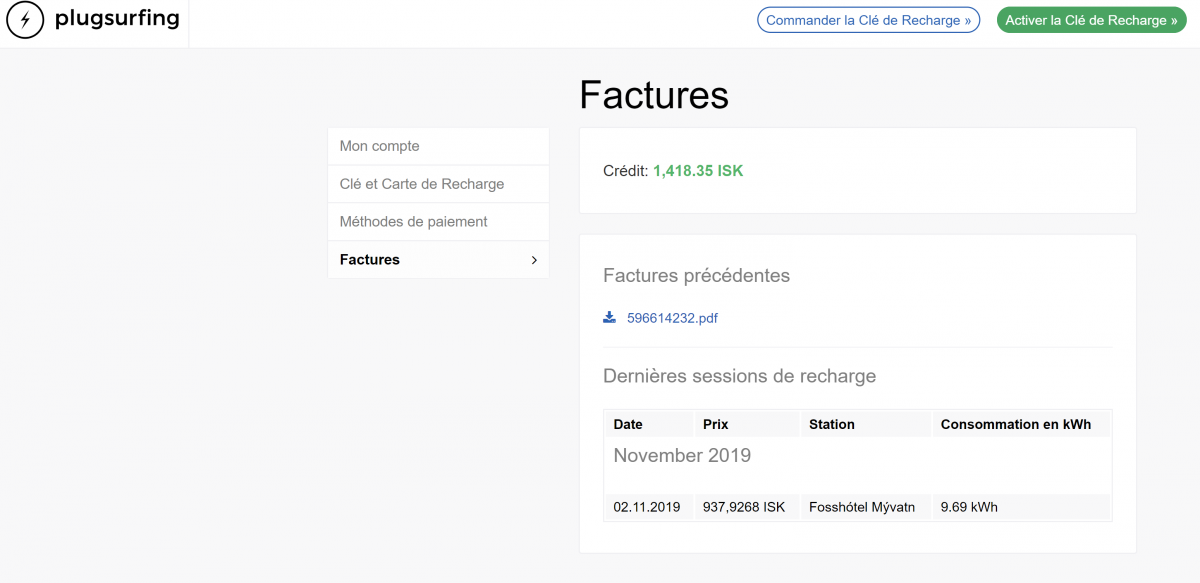Select the Factures sidebar label
Screen dimensions: 1200x583
(370, 260)
